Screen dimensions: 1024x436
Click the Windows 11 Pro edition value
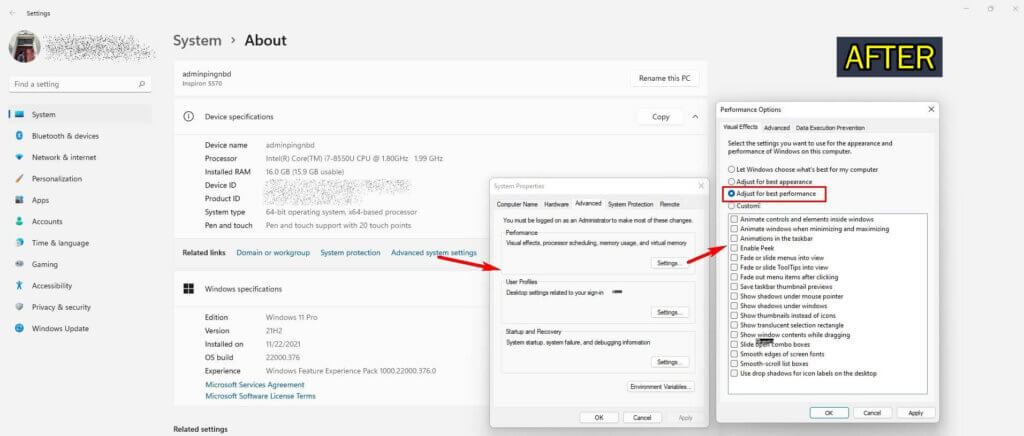[x=291, y=317]
